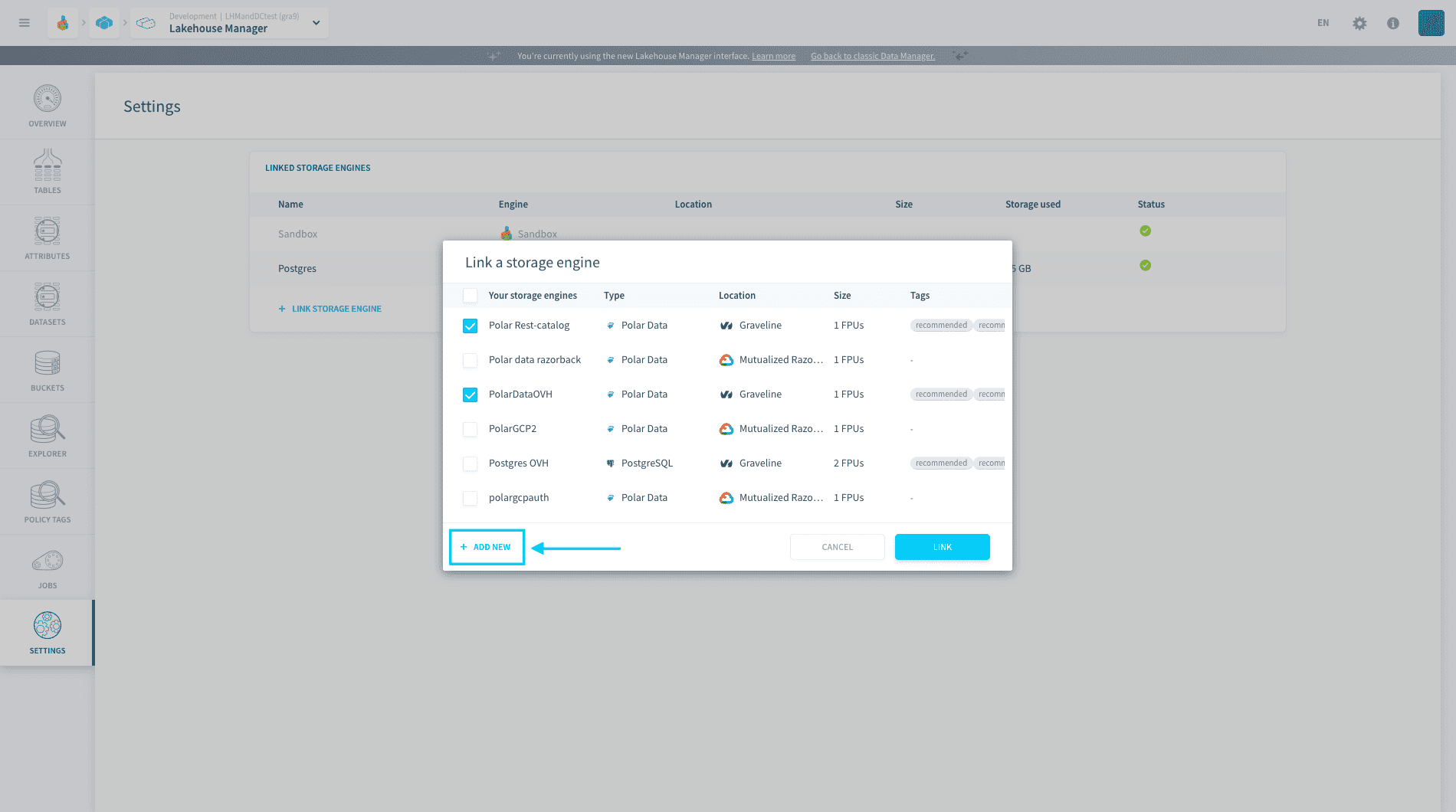Click the recommended tag on Postgres OVH
The image size is (1456, 812).
pyautogui.click(x=941, y=463)
